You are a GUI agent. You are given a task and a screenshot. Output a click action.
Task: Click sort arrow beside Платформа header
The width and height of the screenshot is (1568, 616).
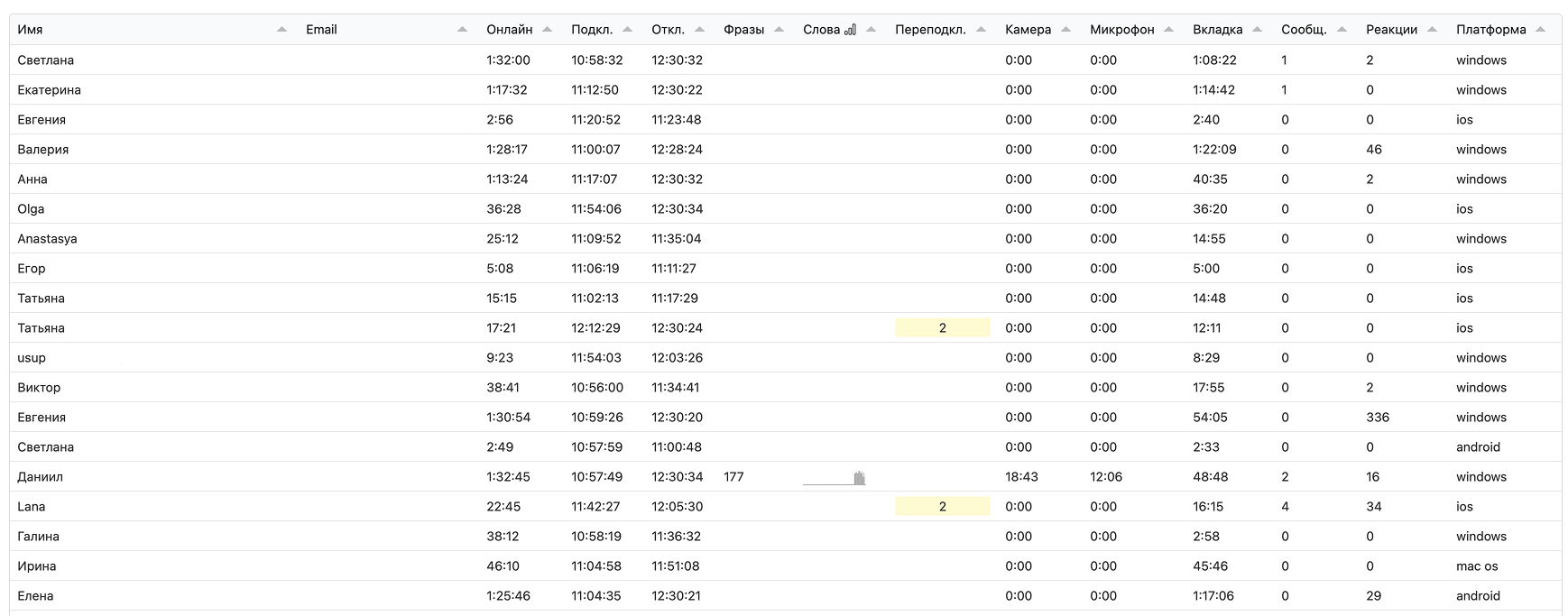coord(1540,30)
